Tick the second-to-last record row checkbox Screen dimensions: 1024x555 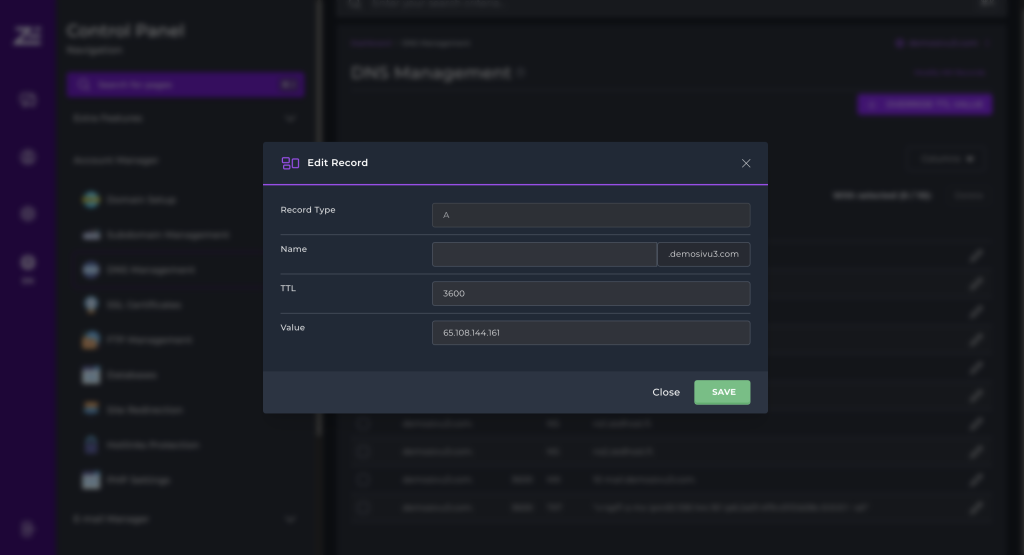tap(363, 480)
